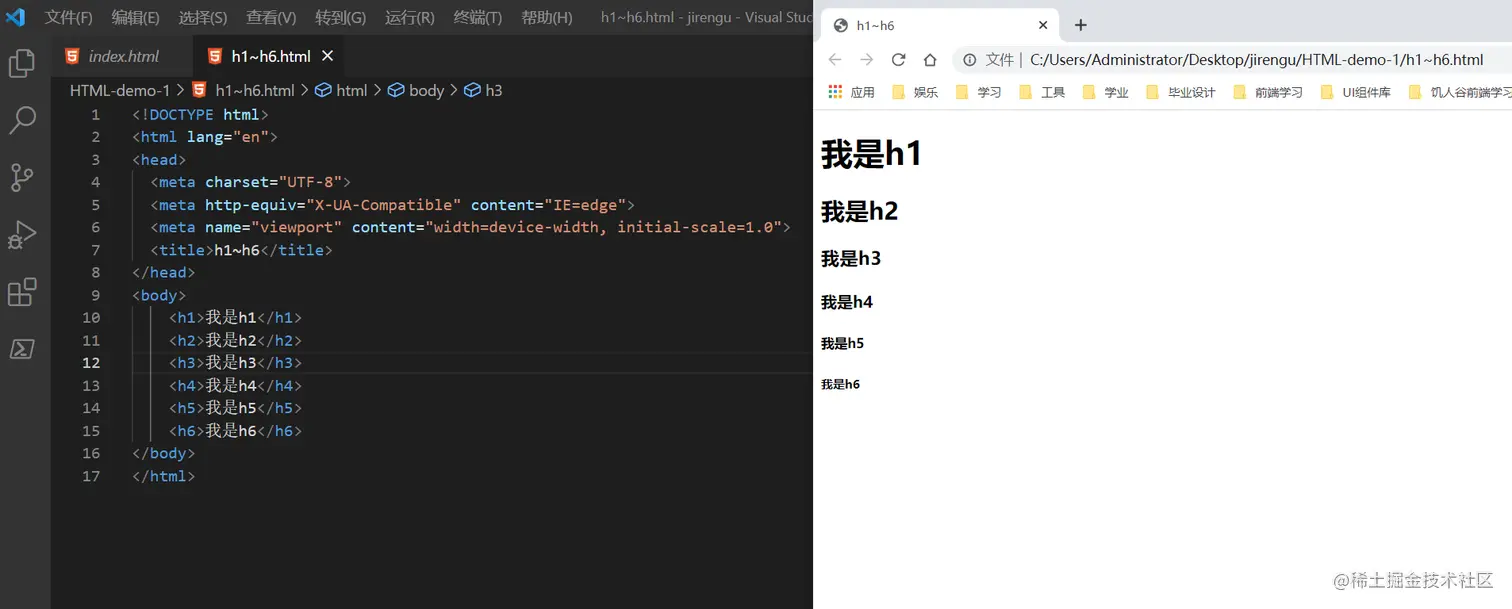Click HTML-demo-1 in the breadcrumb
This screenshot has width=1512, height=609.
point(120,90)
